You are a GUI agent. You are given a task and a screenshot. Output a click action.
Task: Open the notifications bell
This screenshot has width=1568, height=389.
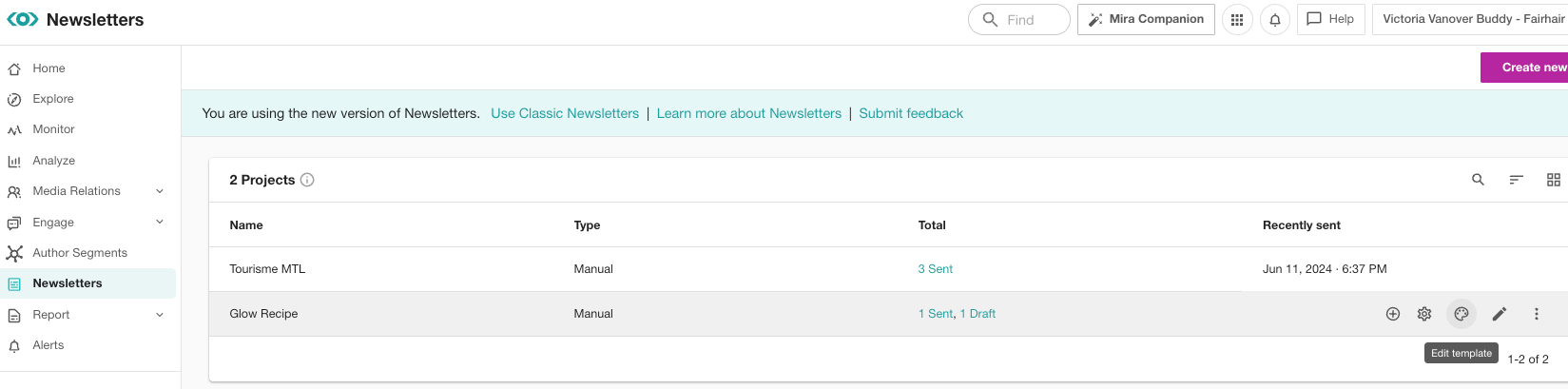click(1275, 20)
